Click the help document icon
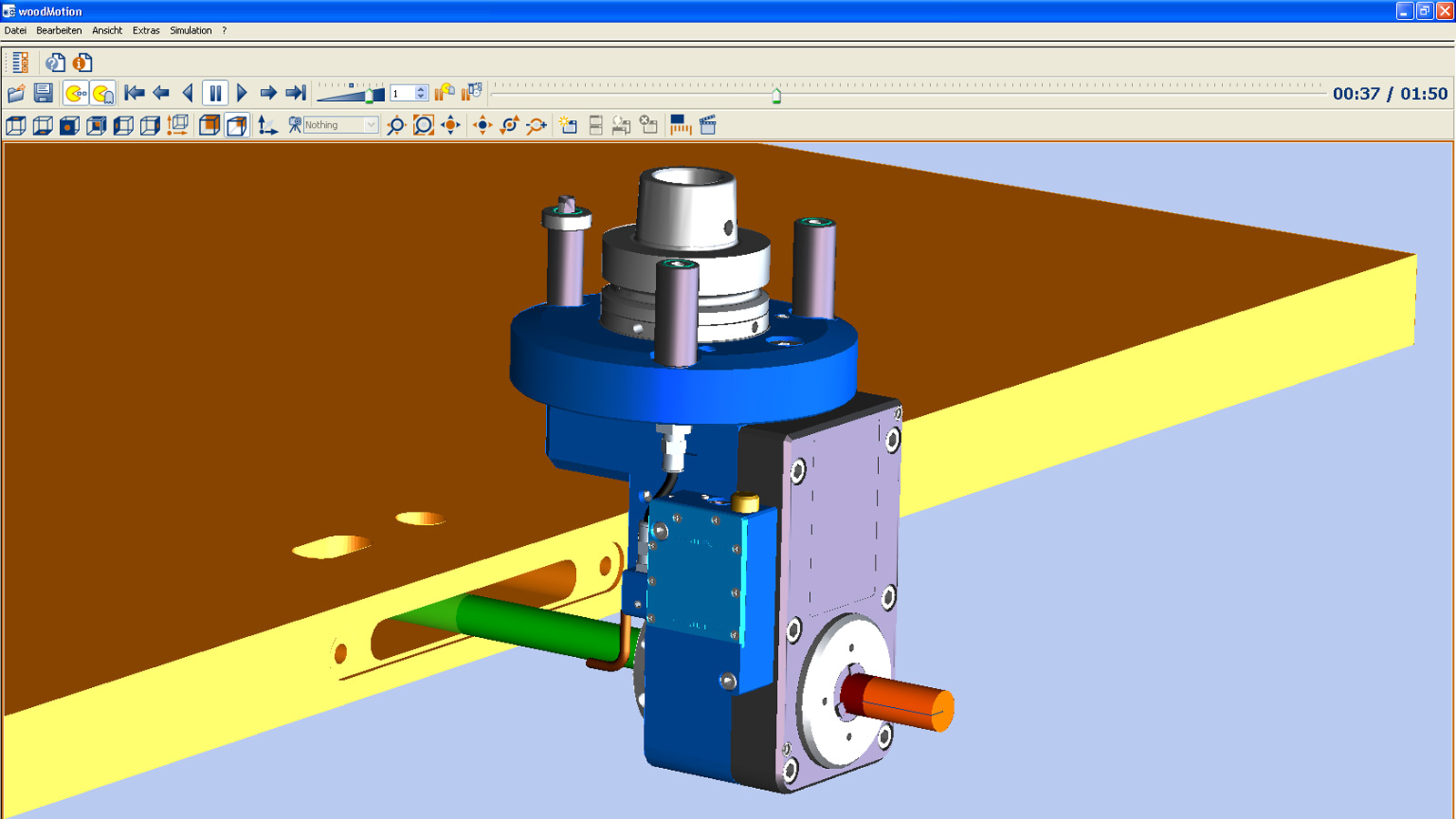 point(56,62)
